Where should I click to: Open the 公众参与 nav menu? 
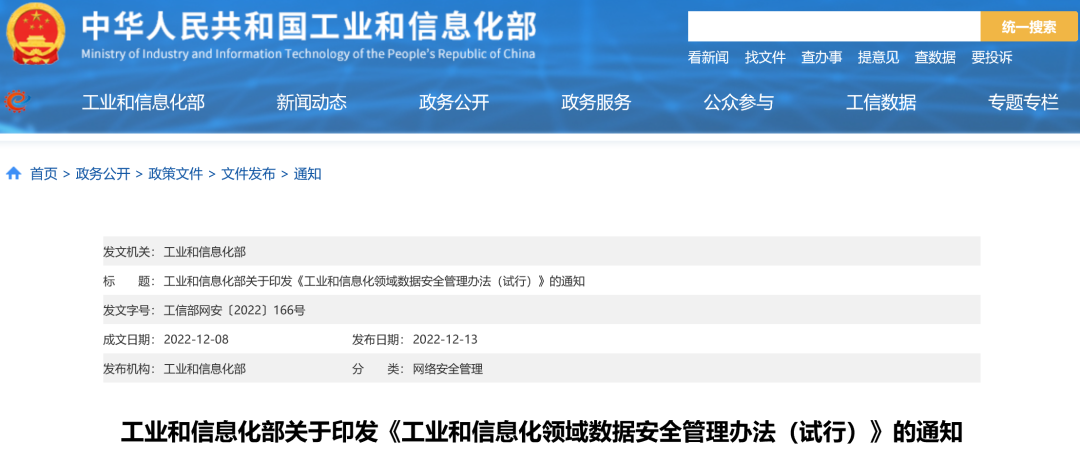(x=738, y=103)
